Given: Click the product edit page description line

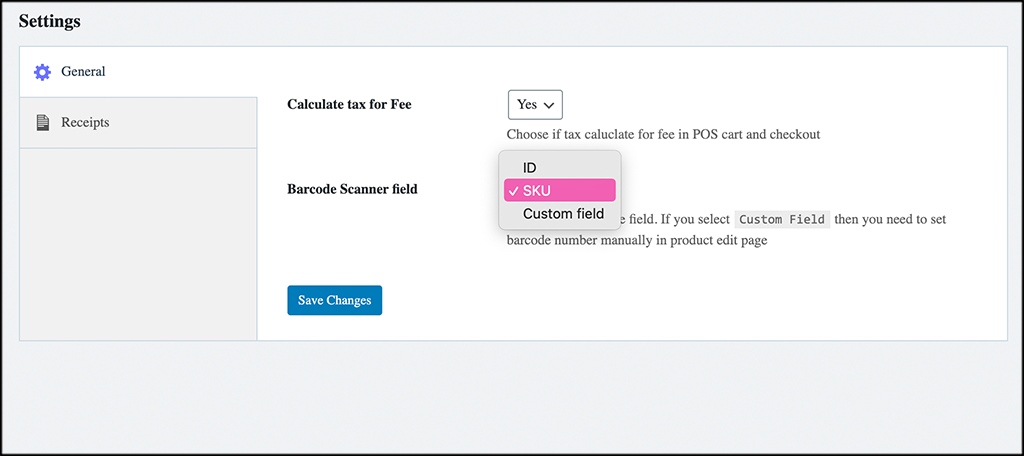Looking at the screenshot, I should coord(636,241).
